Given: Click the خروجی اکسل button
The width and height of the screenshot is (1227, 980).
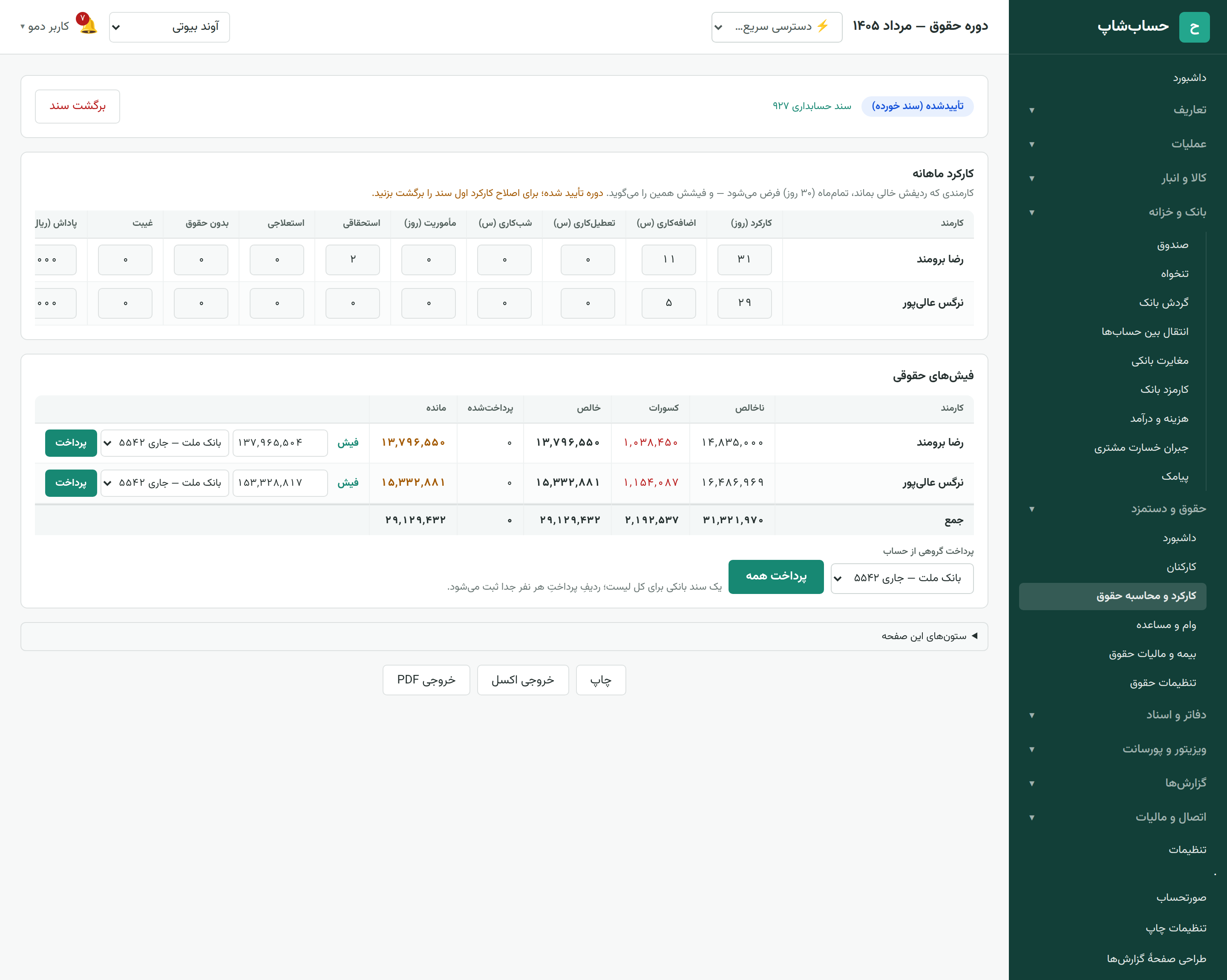Looking at the screenshot, I should click(x=522, y=680).
